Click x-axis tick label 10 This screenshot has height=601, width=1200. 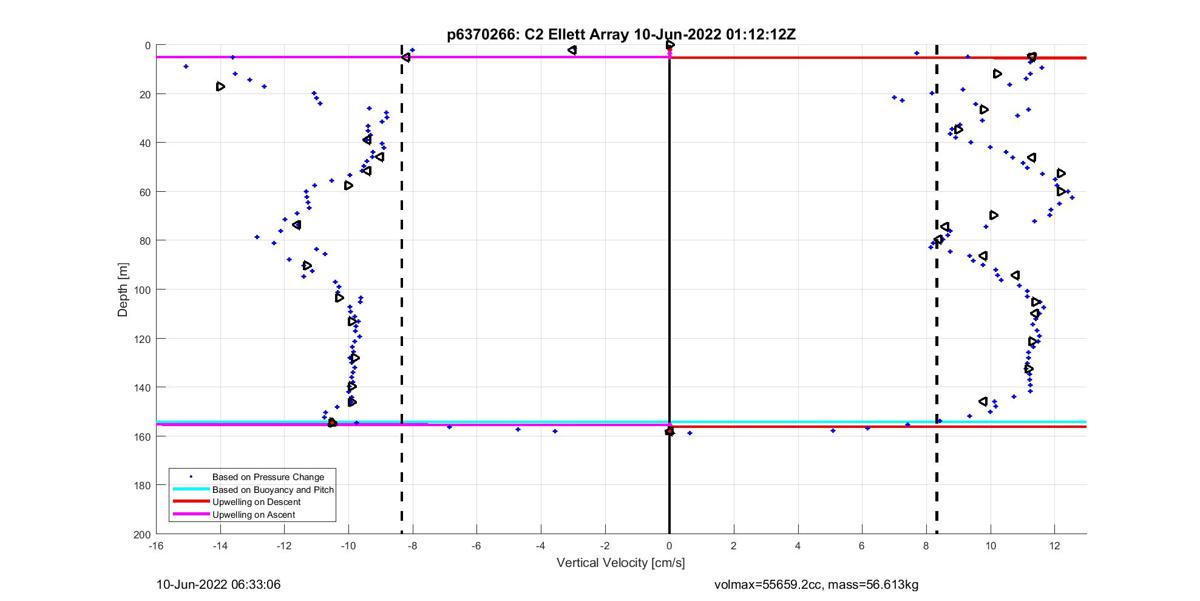[x=990, y=546]
